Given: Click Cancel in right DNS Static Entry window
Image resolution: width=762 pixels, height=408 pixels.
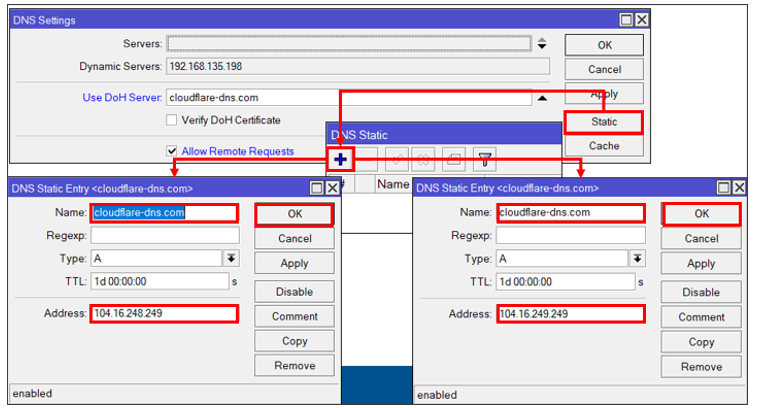Looking at the screenshot, I should (701, 238).
